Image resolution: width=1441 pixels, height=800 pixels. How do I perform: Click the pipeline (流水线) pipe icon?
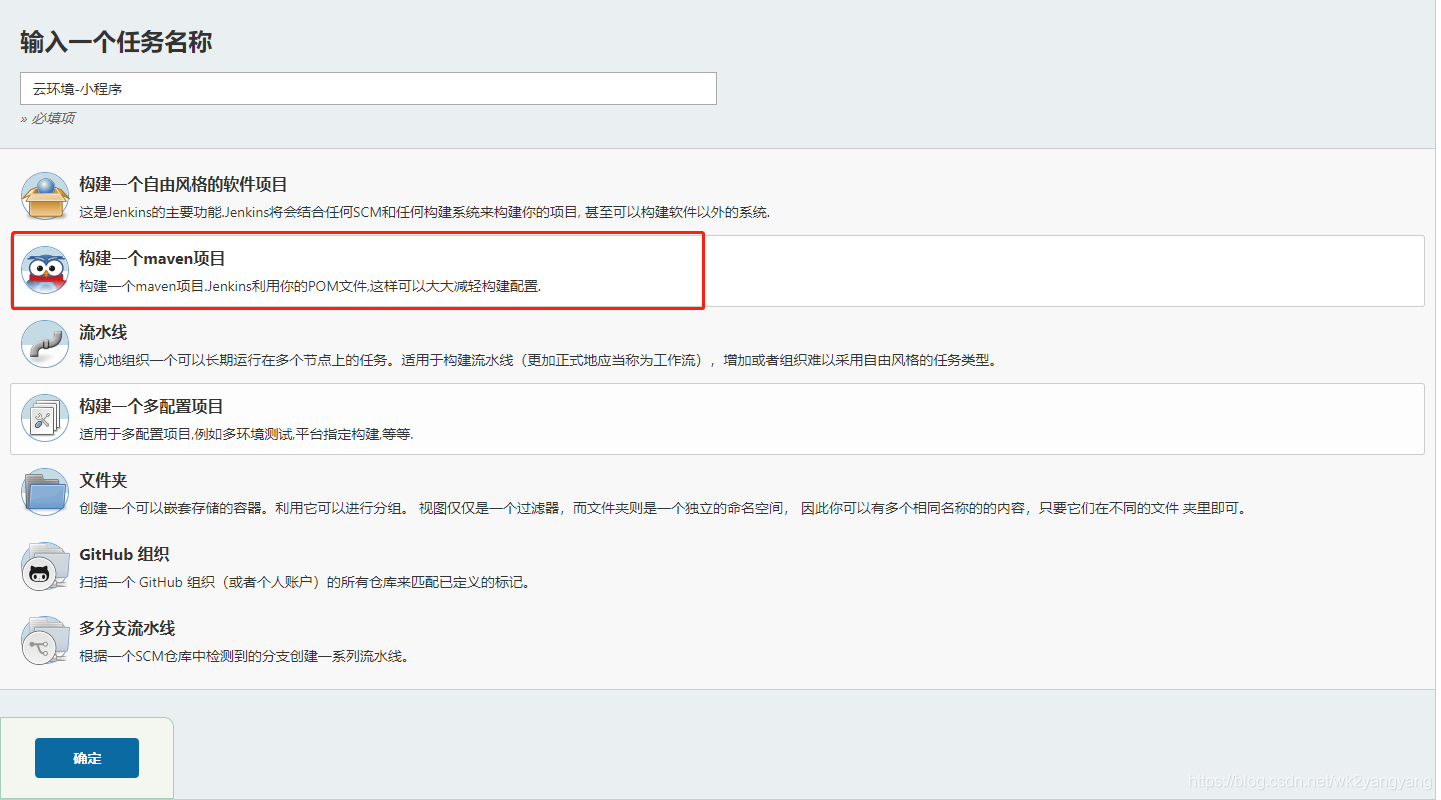tap(45, 344)
